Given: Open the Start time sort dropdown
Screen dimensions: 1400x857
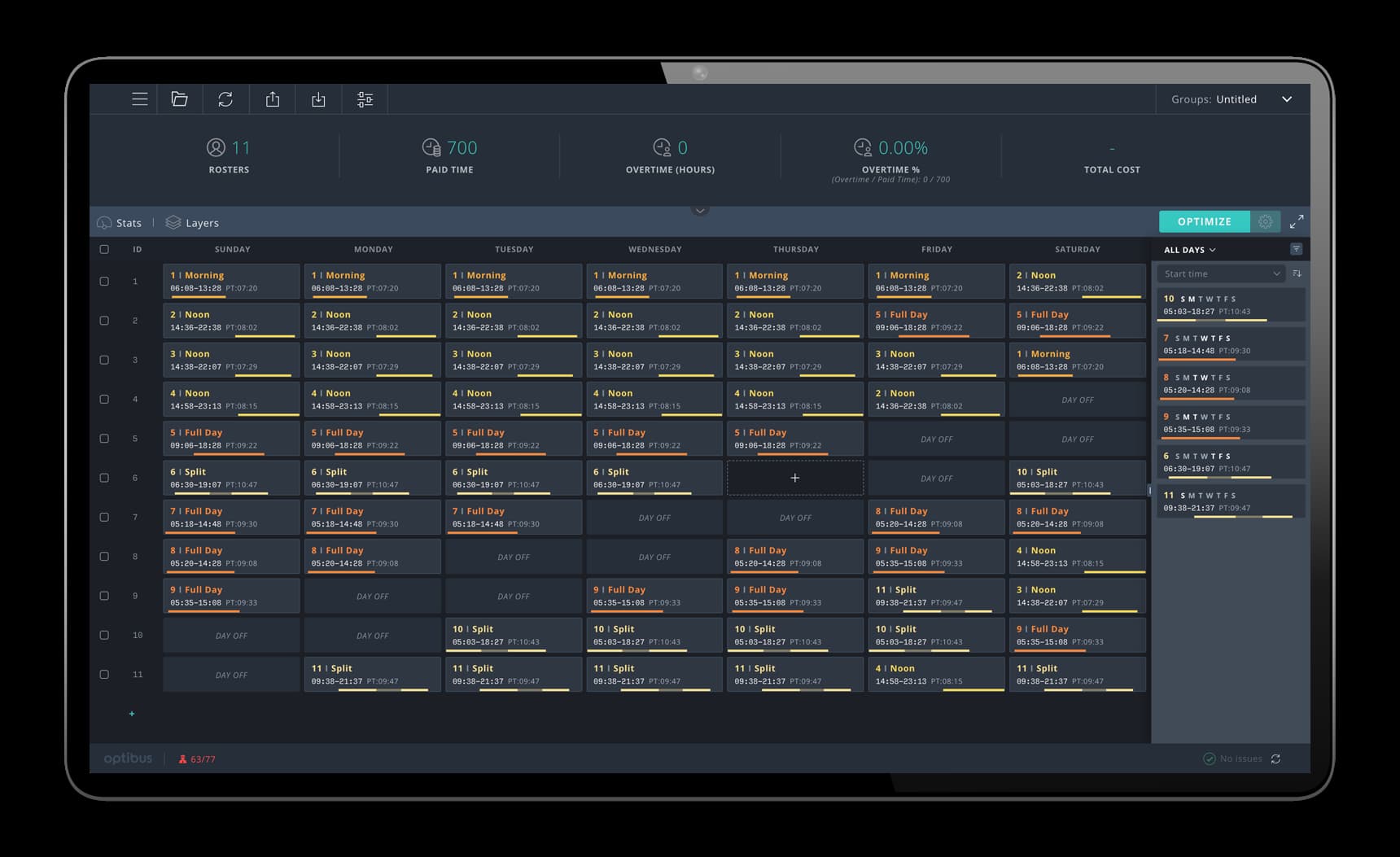Looking at the screenshot, I should click(x=1220, y=274).
